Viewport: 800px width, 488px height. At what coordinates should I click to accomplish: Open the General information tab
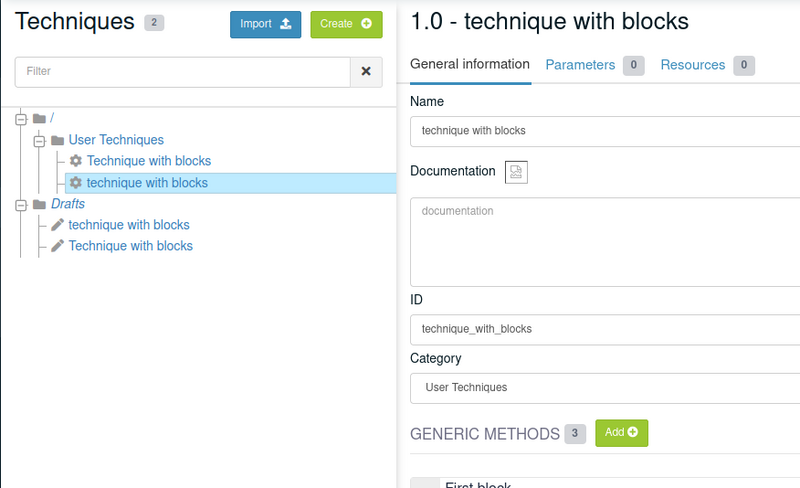pos(470,64)
